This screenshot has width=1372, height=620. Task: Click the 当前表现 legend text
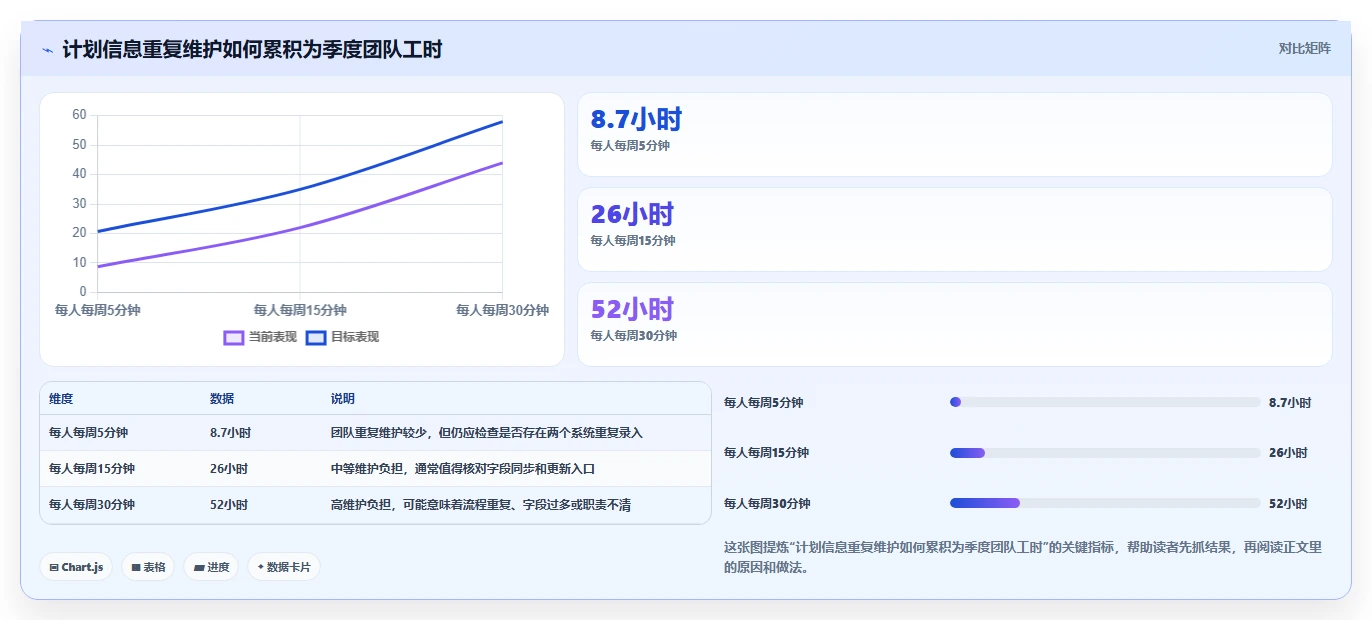273,337
